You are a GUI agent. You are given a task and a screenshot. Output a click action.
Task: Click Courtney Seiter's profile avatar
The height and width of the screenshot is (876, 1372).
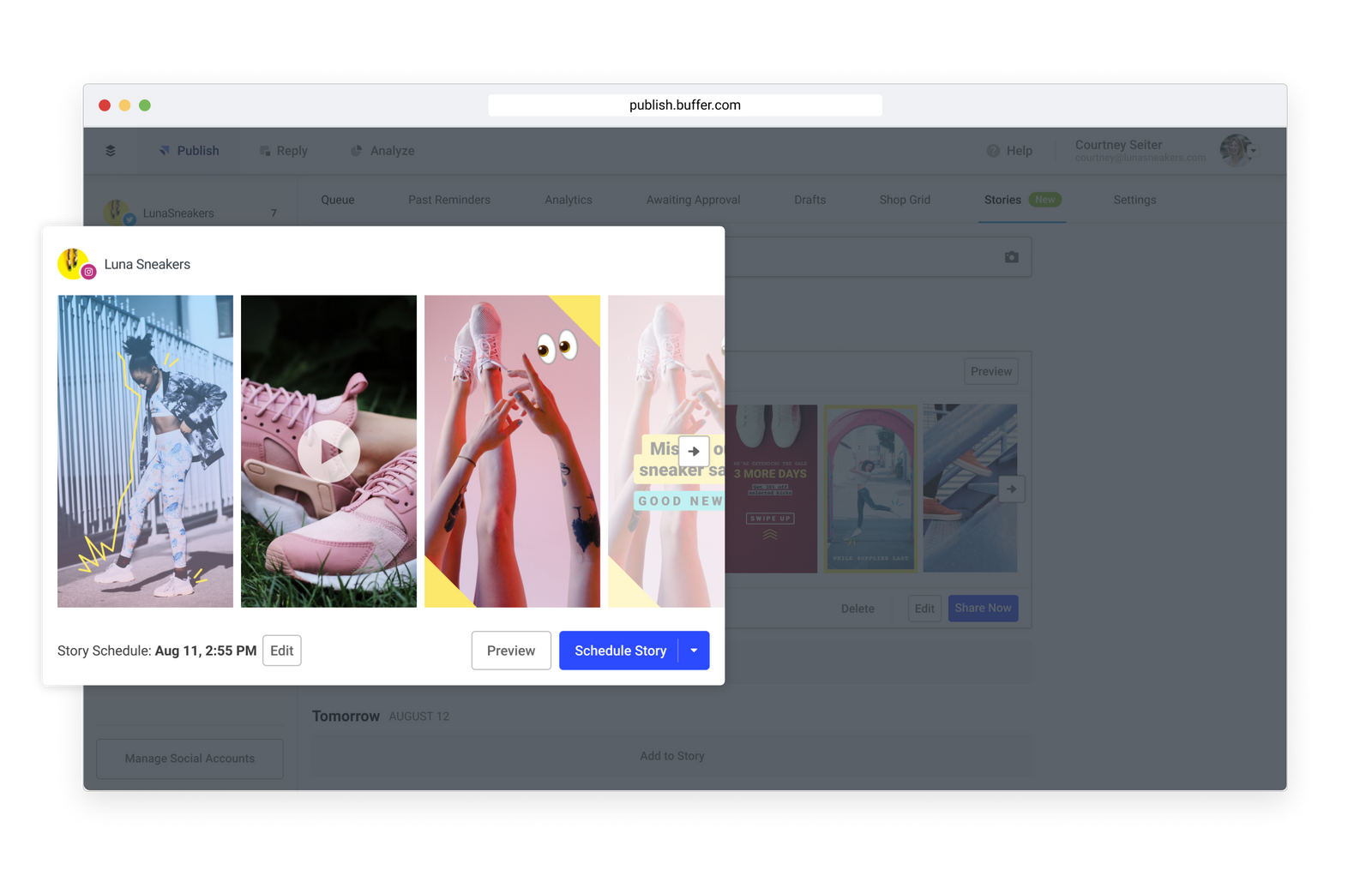(x=1235, y=151)
